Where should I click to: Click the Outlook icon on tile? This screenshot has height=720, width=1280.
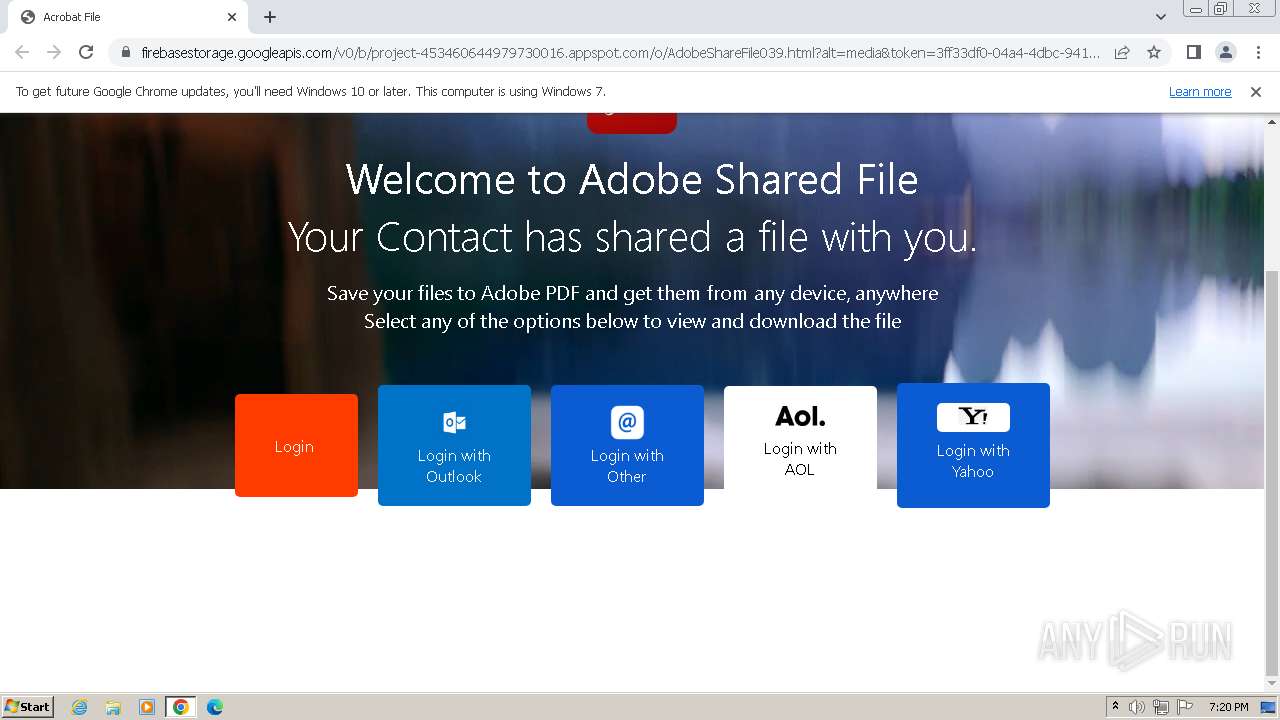click(x=454, y=422)
